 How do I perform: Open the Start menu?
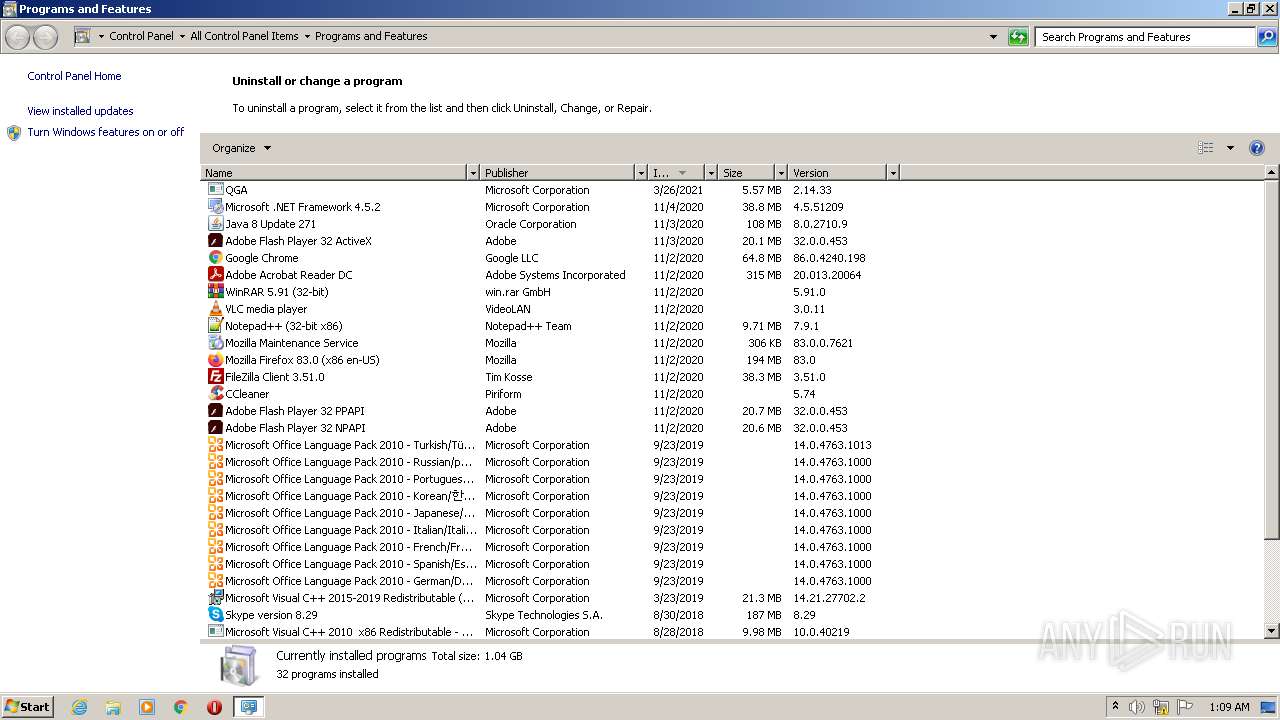tap(28, 706)
